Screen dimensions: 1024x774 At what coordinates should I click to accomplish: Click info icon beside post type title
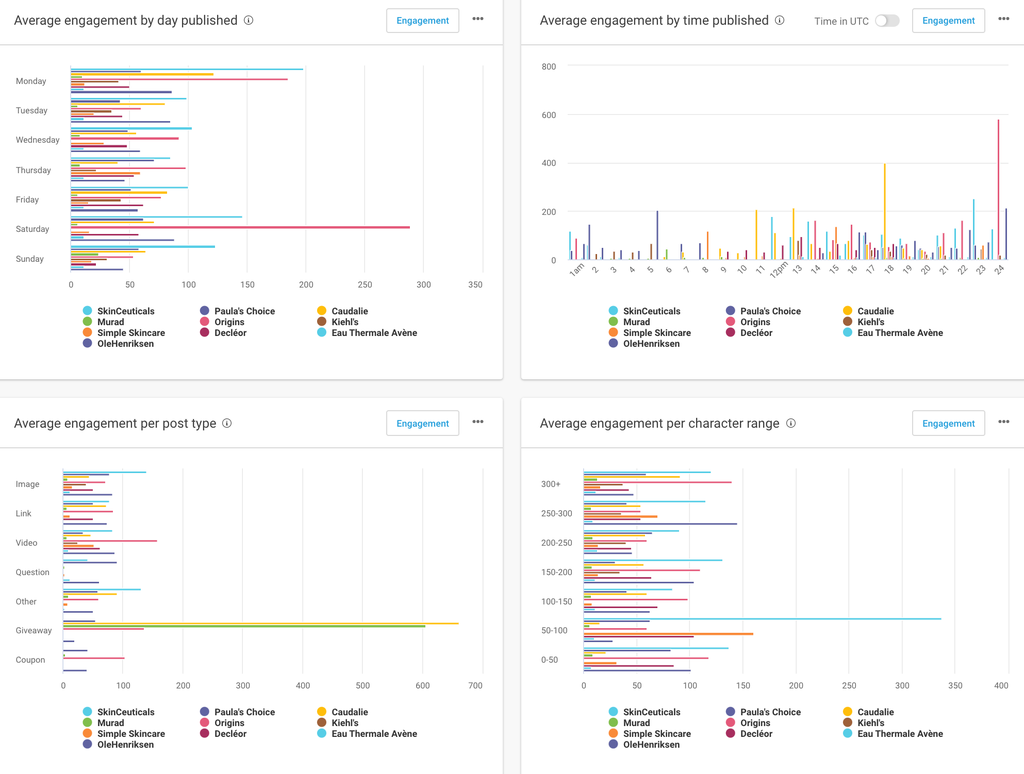point(227,423)
